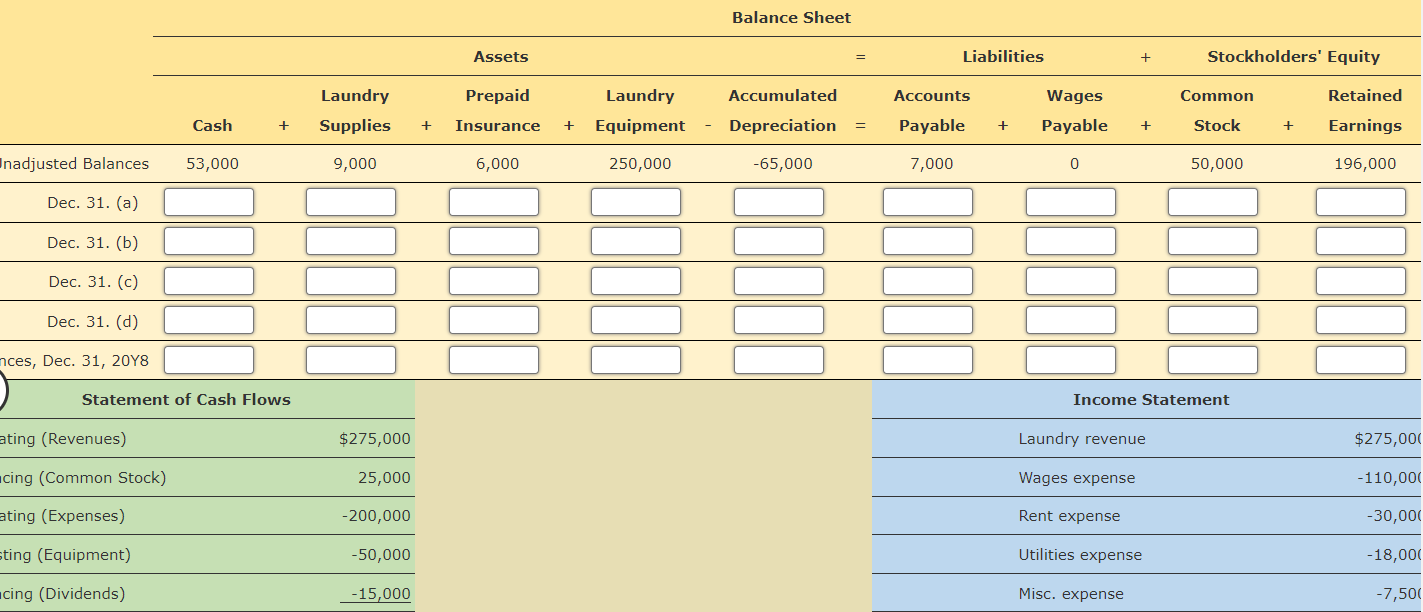Select the unadjusted Cash balance of 53,000
The width and height of the screenshot is (1423, 612).
coord(213,163)
